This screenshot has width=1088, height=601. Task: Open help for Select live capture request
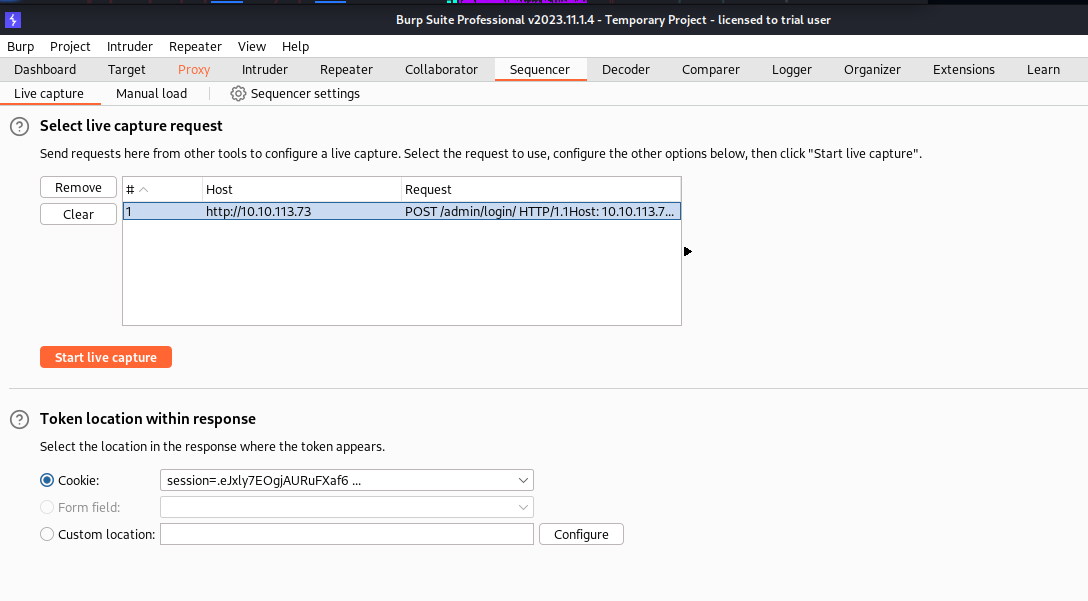tap(19, 126)
